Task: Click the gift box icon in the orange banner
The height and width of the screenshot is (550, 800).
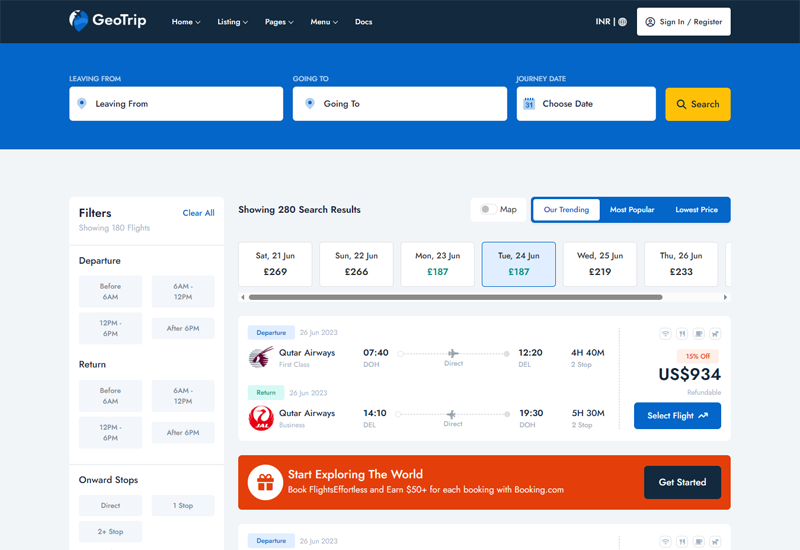Action: pyautogui.click(x=265, y=482)
